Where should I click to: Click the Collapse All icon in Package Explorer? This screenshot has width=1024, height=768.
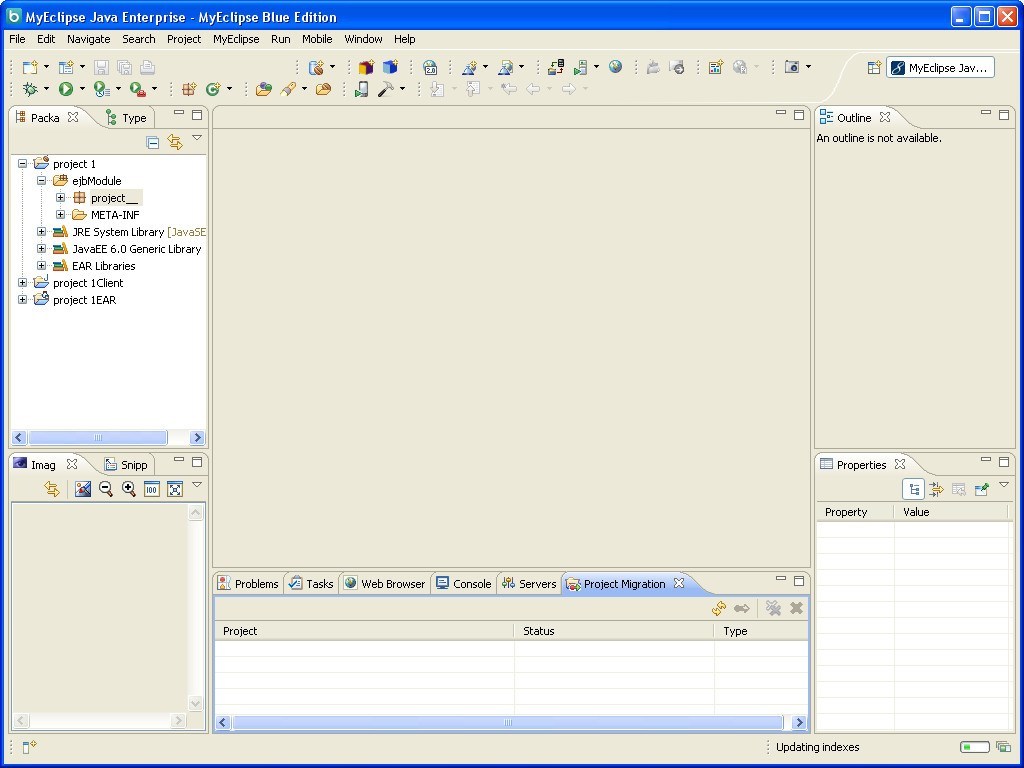[153, 141]
